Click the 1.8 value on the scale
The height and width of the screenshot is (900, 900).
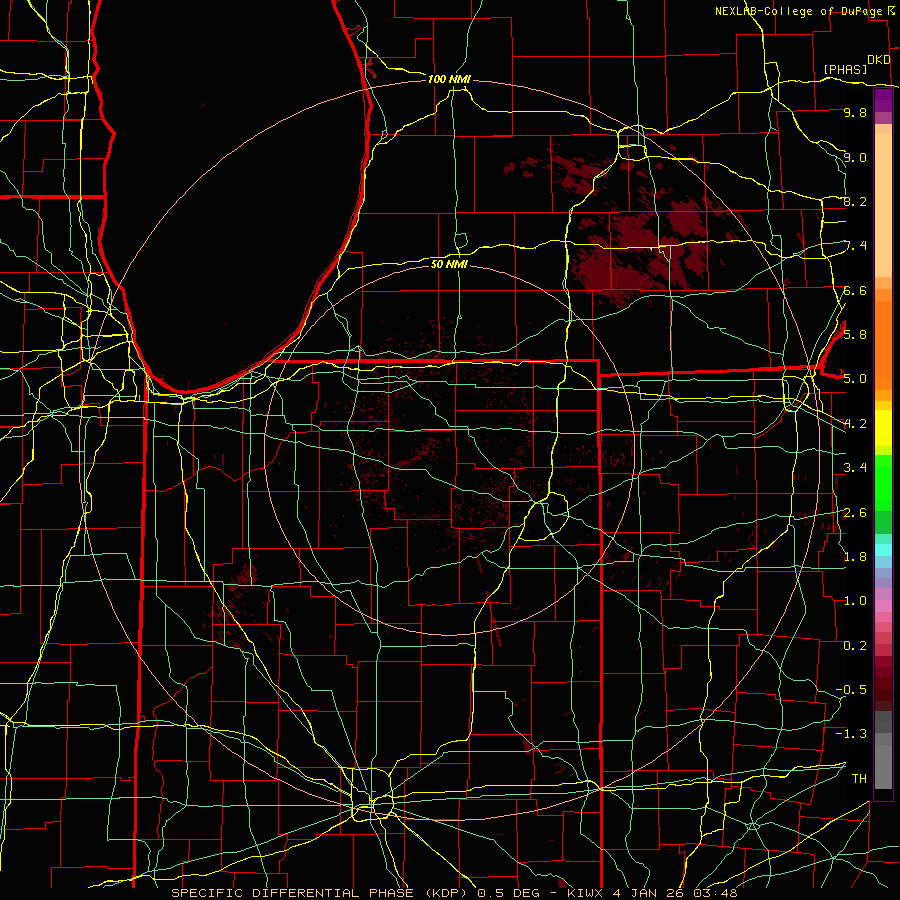(855, 556)
